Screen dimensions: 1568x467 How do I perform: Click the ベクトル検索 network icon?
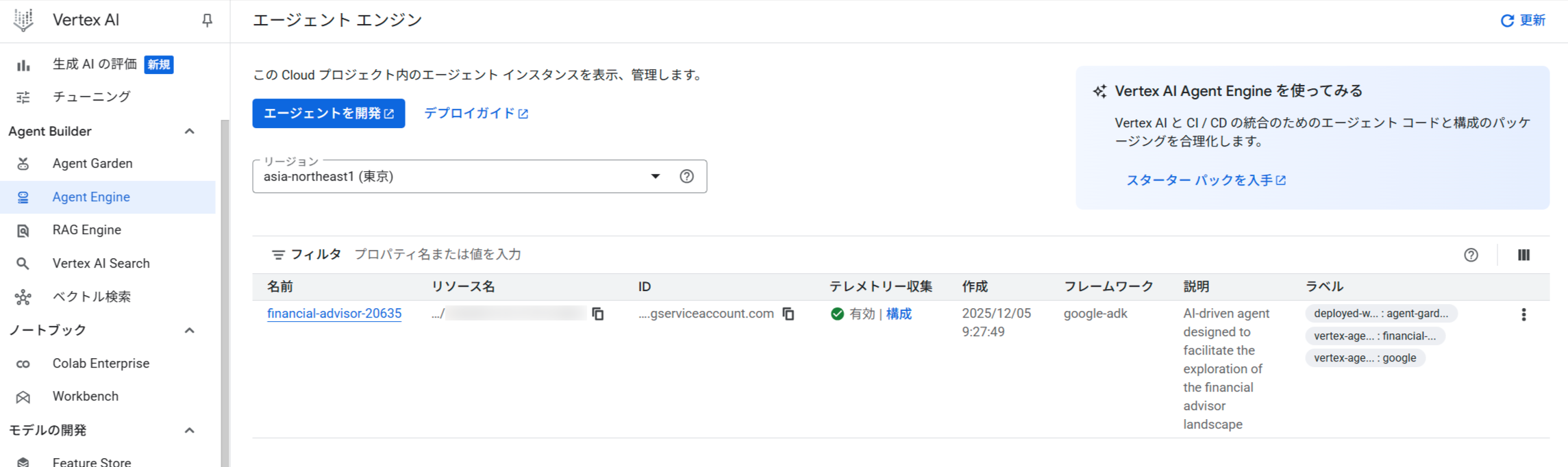pos(23,297)
